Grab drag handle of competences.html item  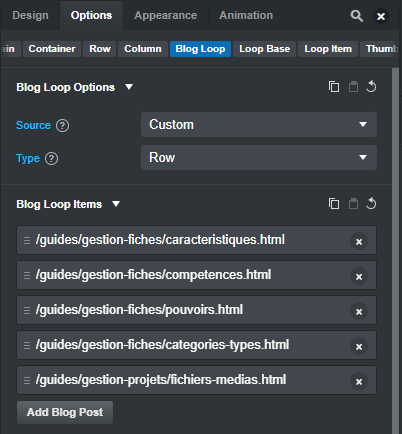[27, 275]
